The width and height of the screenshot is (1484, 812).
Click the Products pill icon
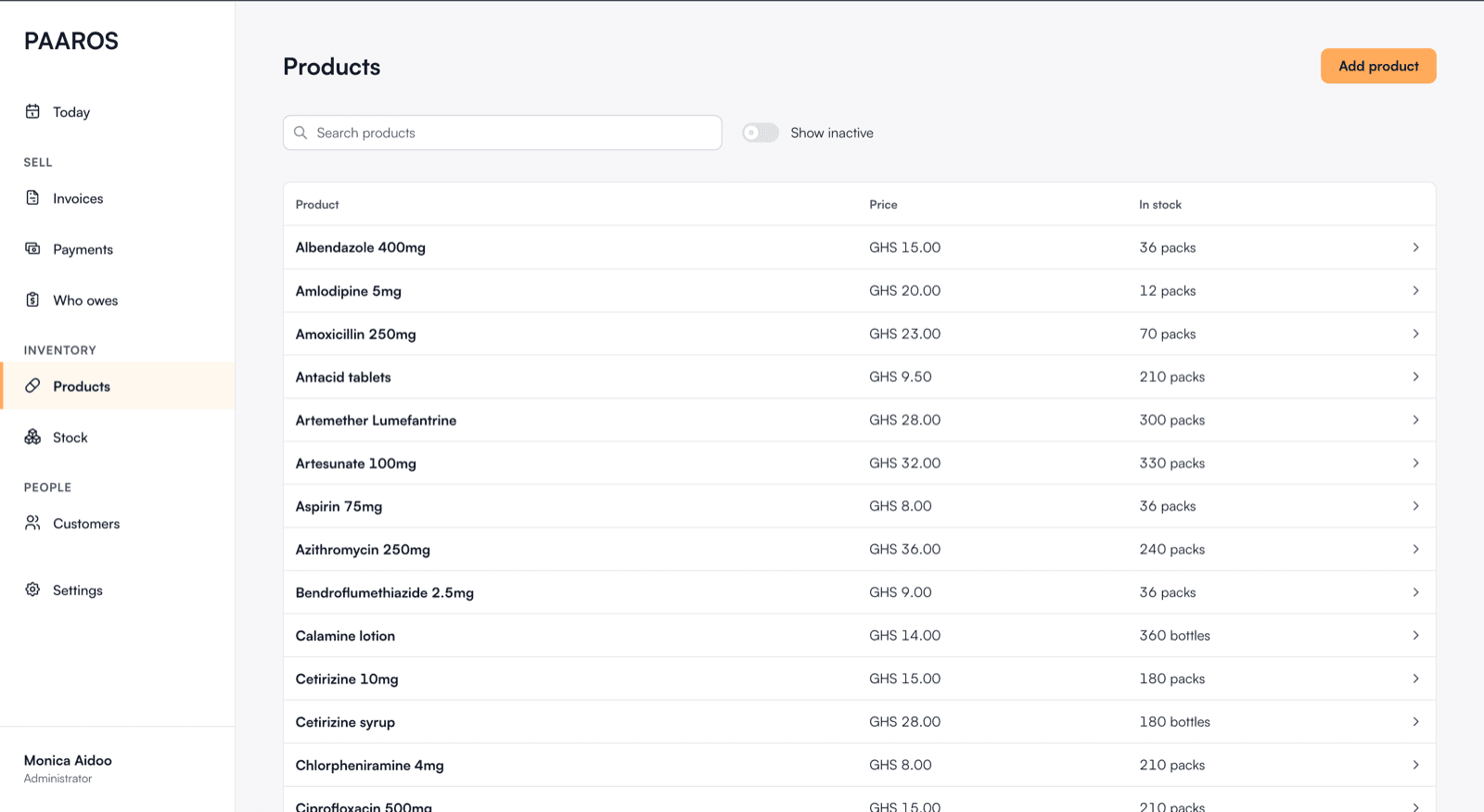click(x=32, y=386)
